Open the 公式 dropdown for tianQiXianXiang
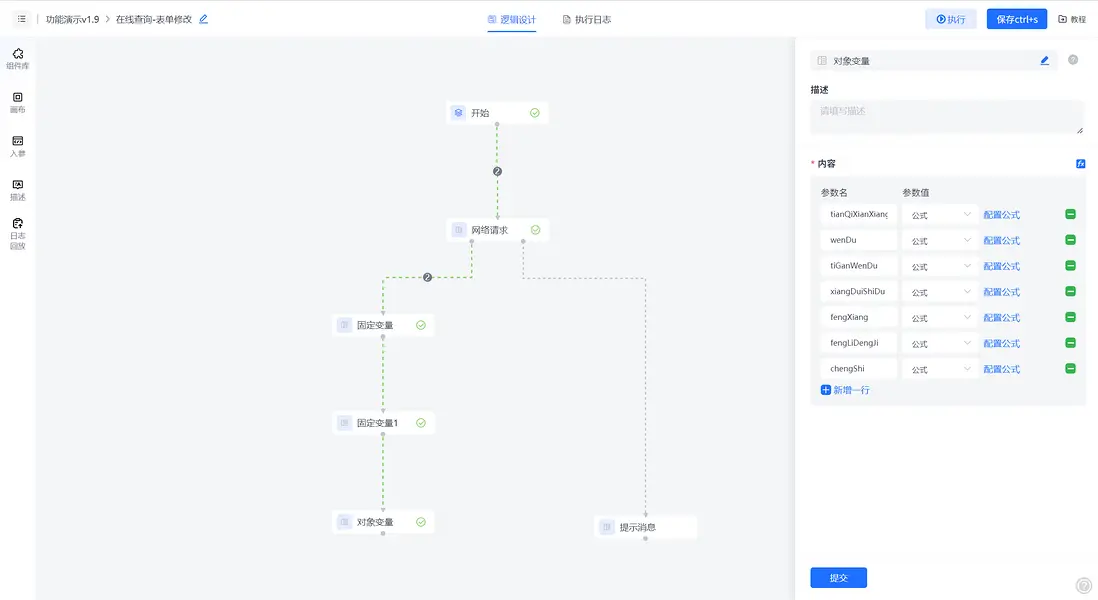 tap(939, 214)
